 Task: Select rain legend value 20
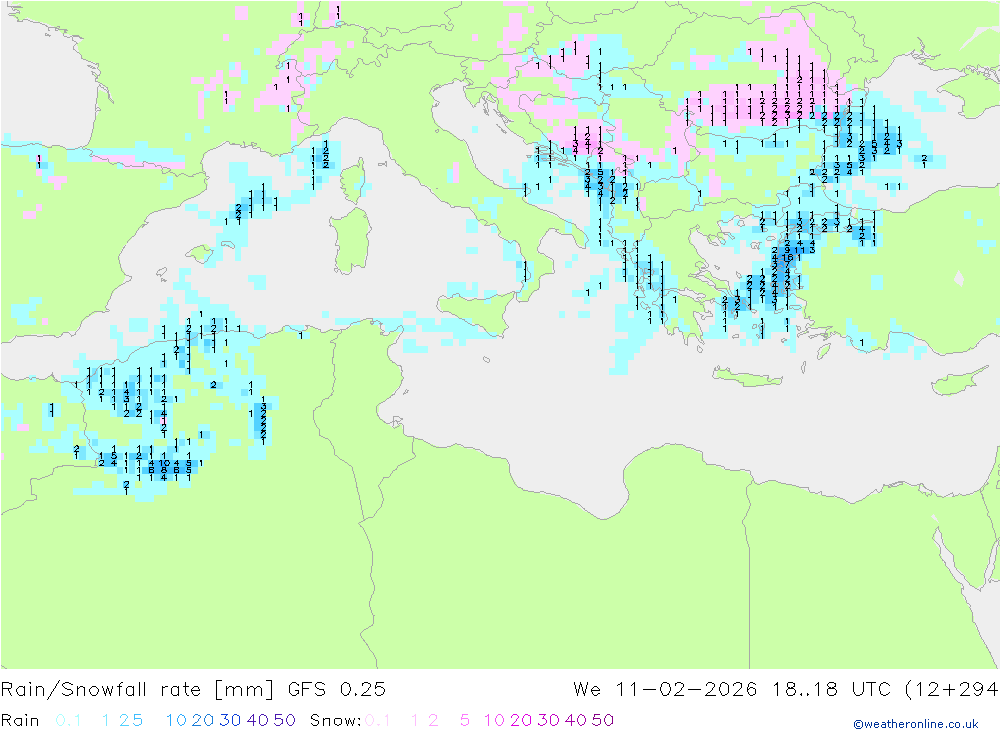[203, 720]
